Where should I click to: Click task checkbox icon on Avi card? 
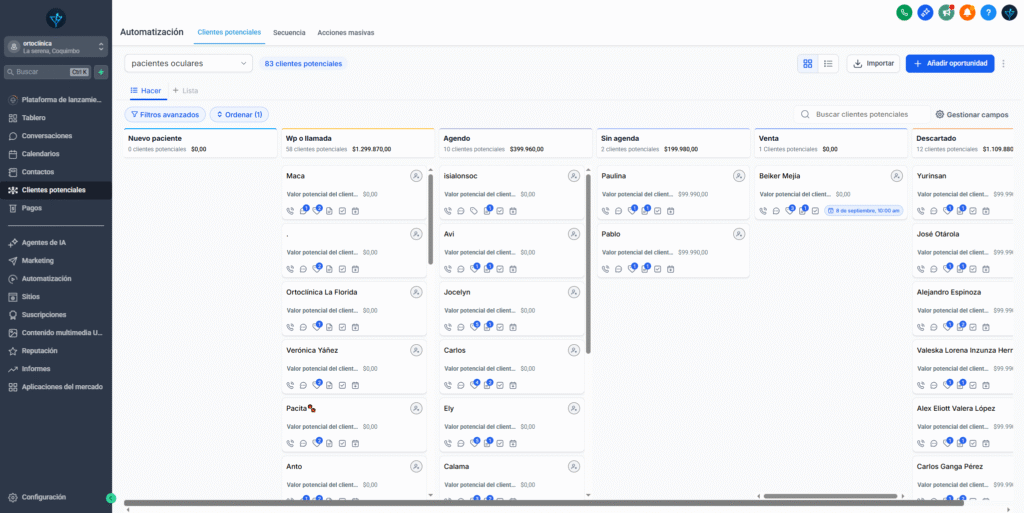(500, 269)
